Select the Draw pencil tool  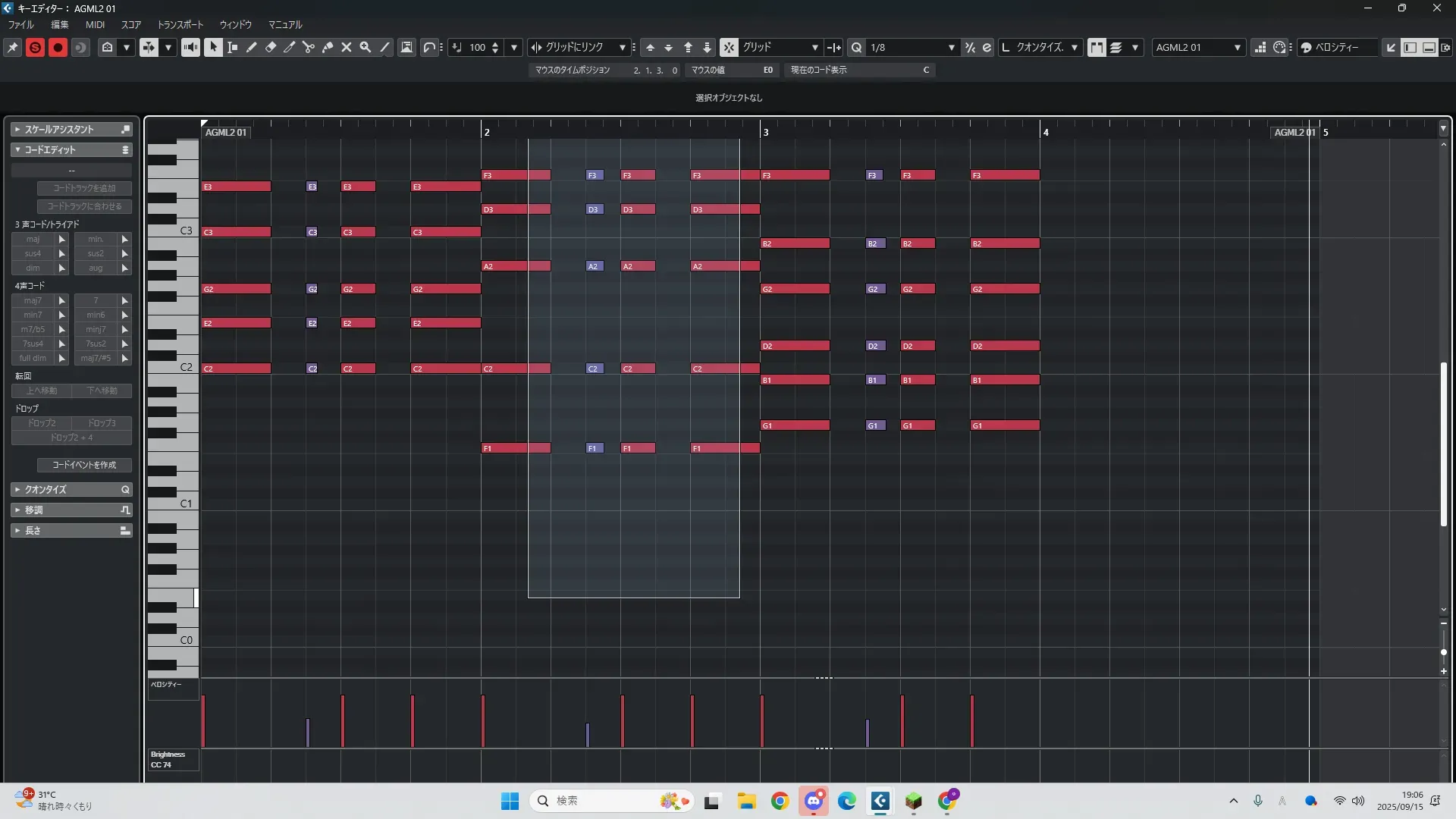(x=252, y=47)
